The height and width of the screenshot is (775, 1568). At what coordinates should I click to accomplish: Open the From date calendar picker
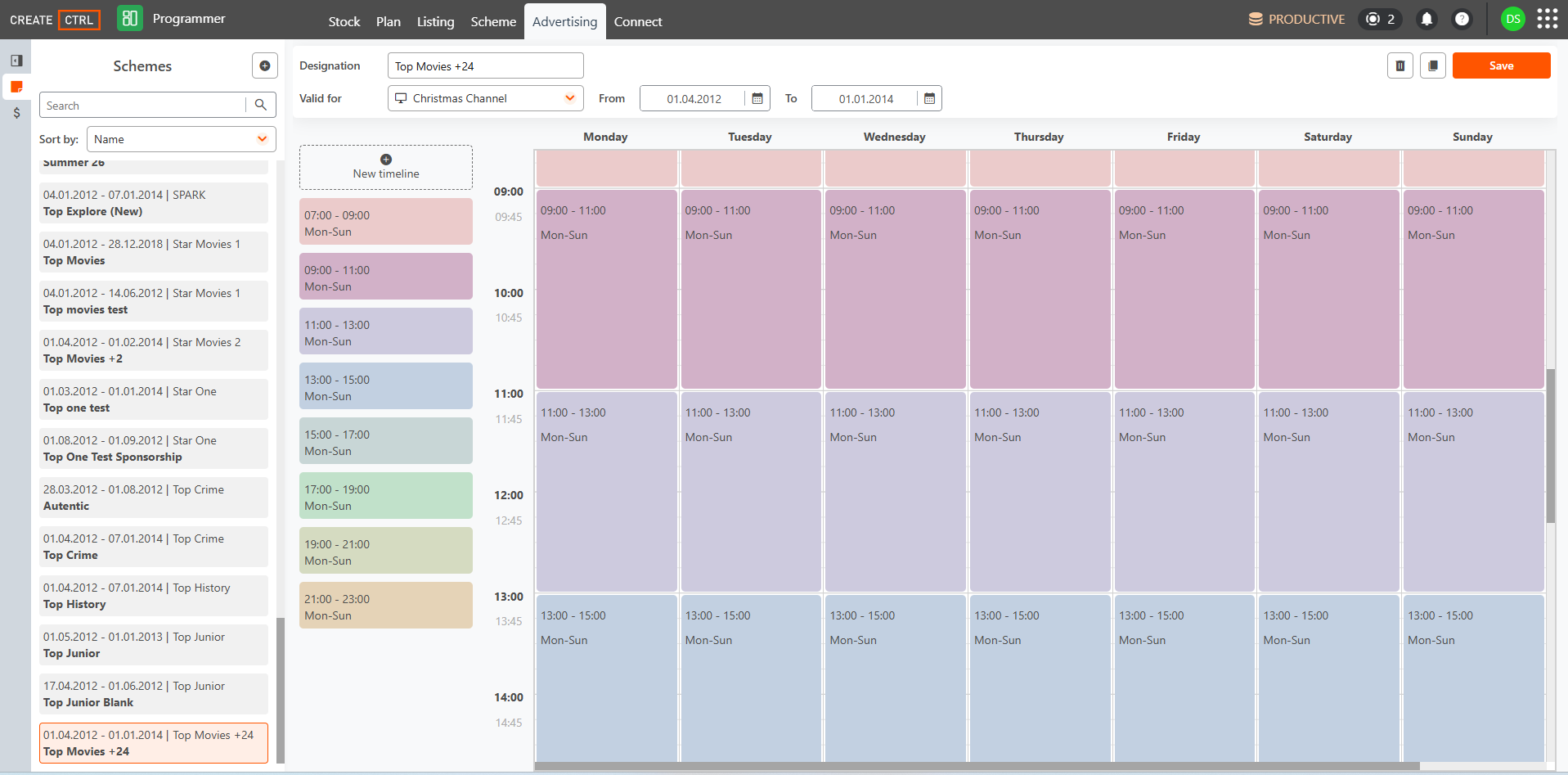757,98
